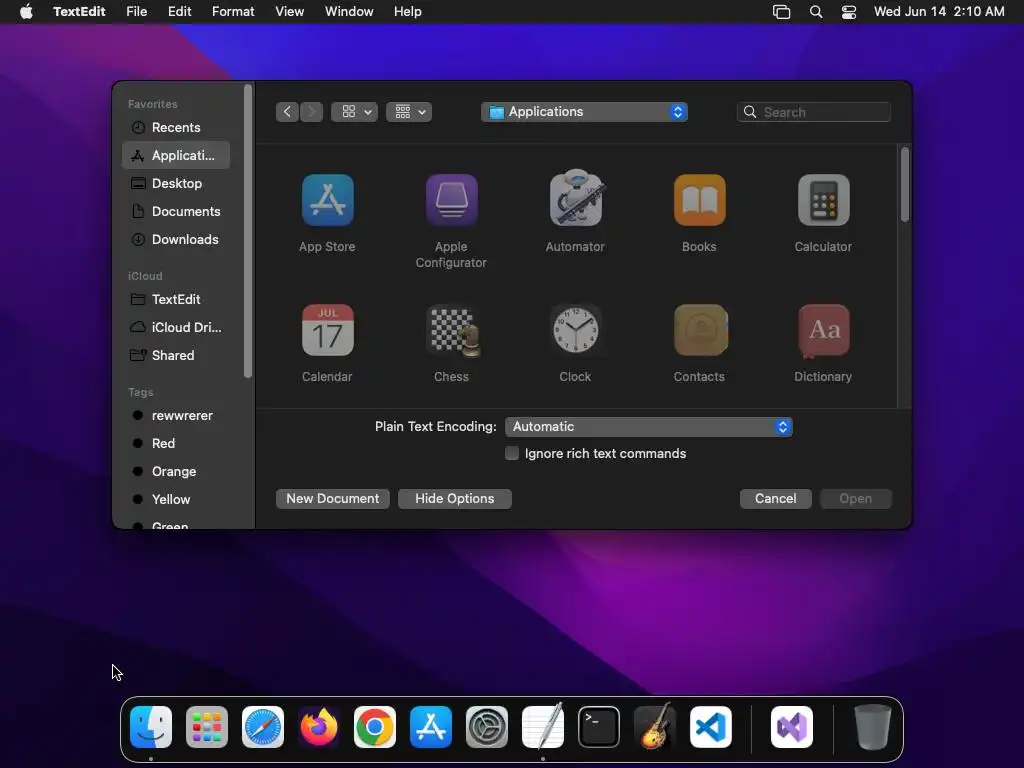Open Spotlight search in the menu bar
Image resolution: width=1024 pixels, height=768 pixels.
click(816, 12)
